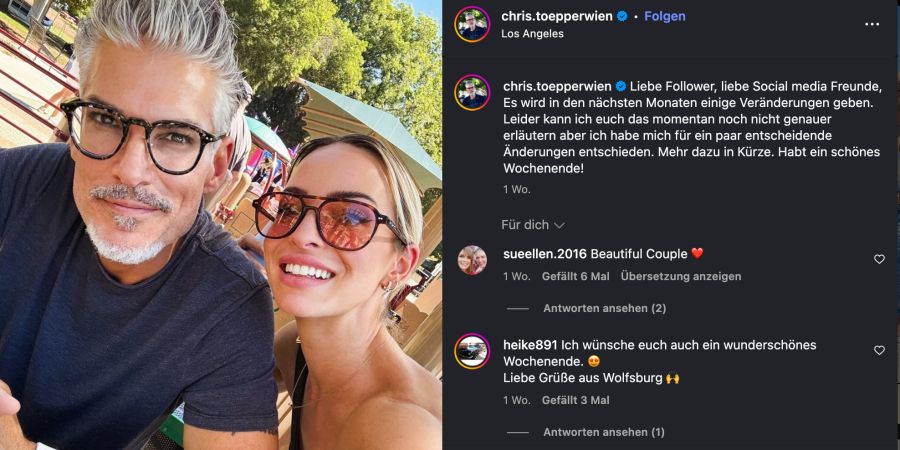This screenshot has height=450, width=900.
Task: View likes 'Gefällt 6 Mal'
Action: point(576,276)
